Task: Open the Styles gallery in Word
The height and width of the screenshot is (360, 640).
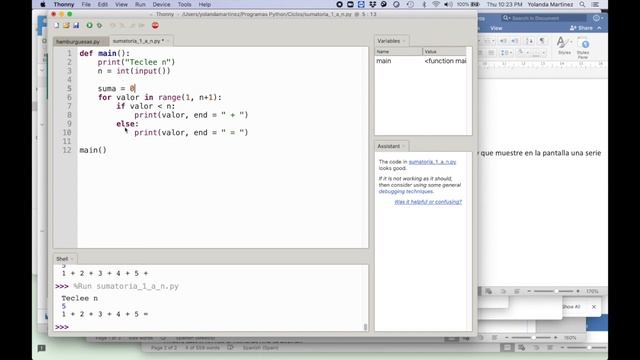Action: click(x=564, y=45)
